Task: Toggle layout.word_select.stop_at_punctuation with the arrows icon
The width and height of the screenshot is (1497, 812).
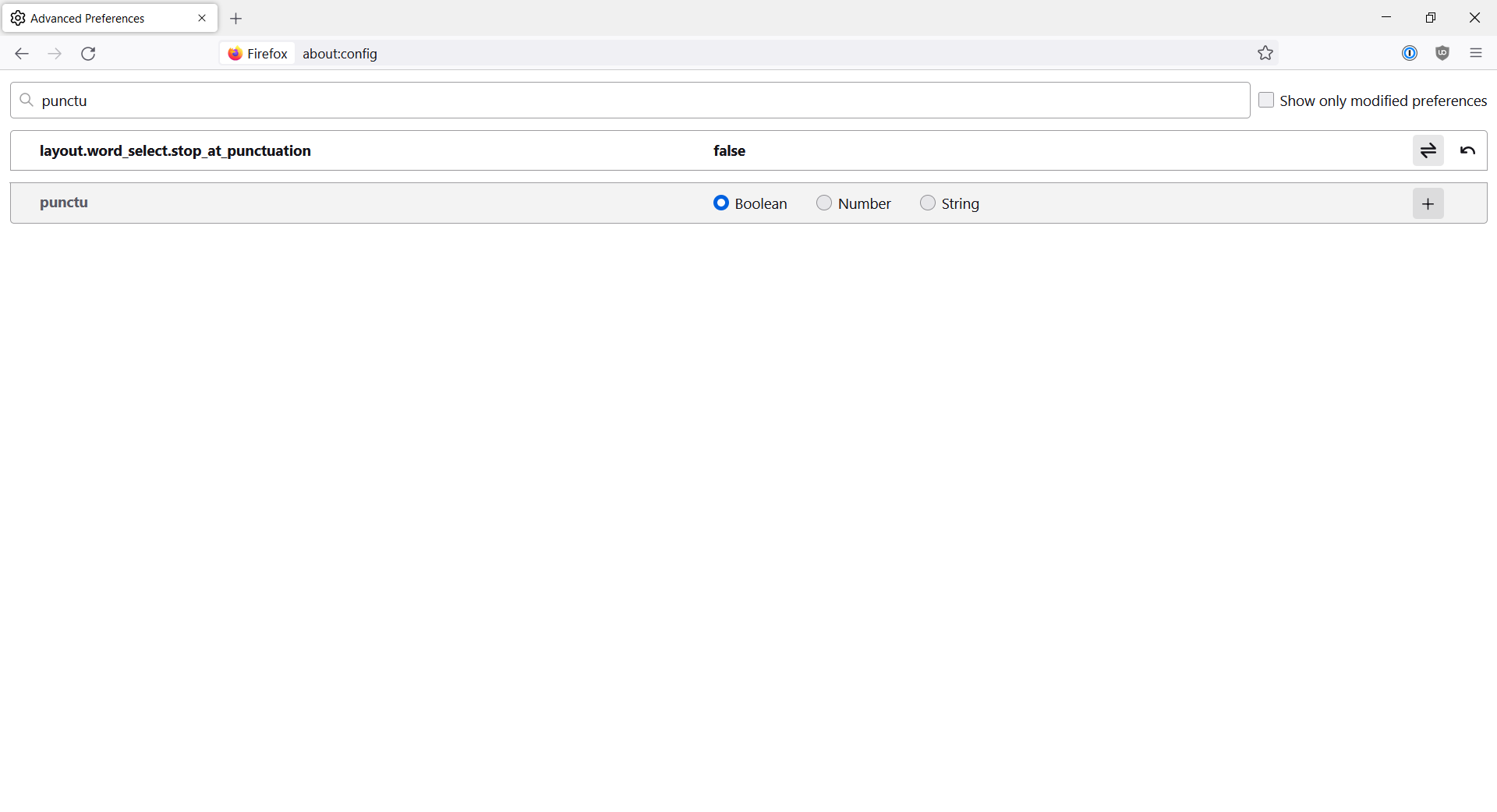Action: click(1428, 150)
